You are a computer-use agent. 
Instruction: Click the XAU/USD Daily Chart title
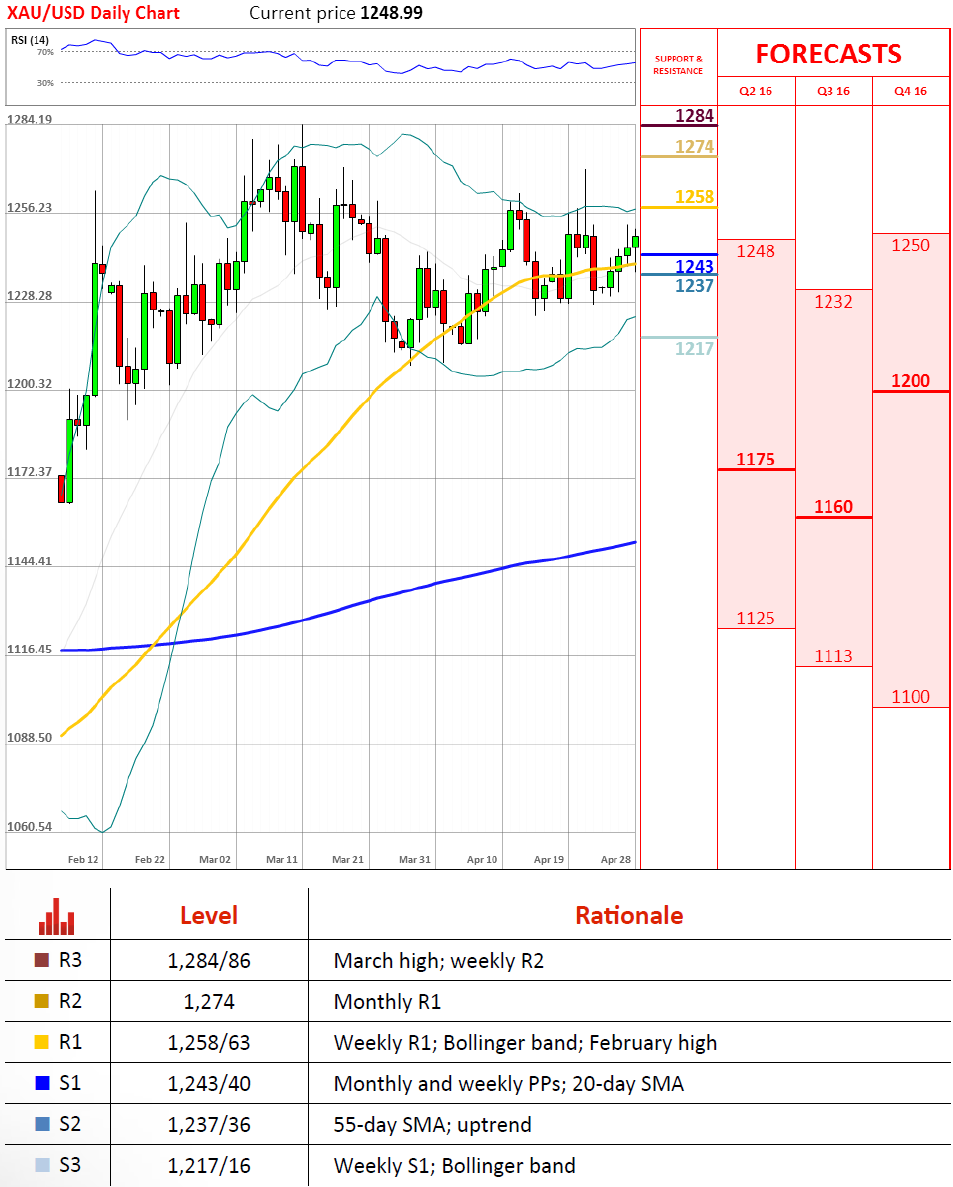pos(93,13)
